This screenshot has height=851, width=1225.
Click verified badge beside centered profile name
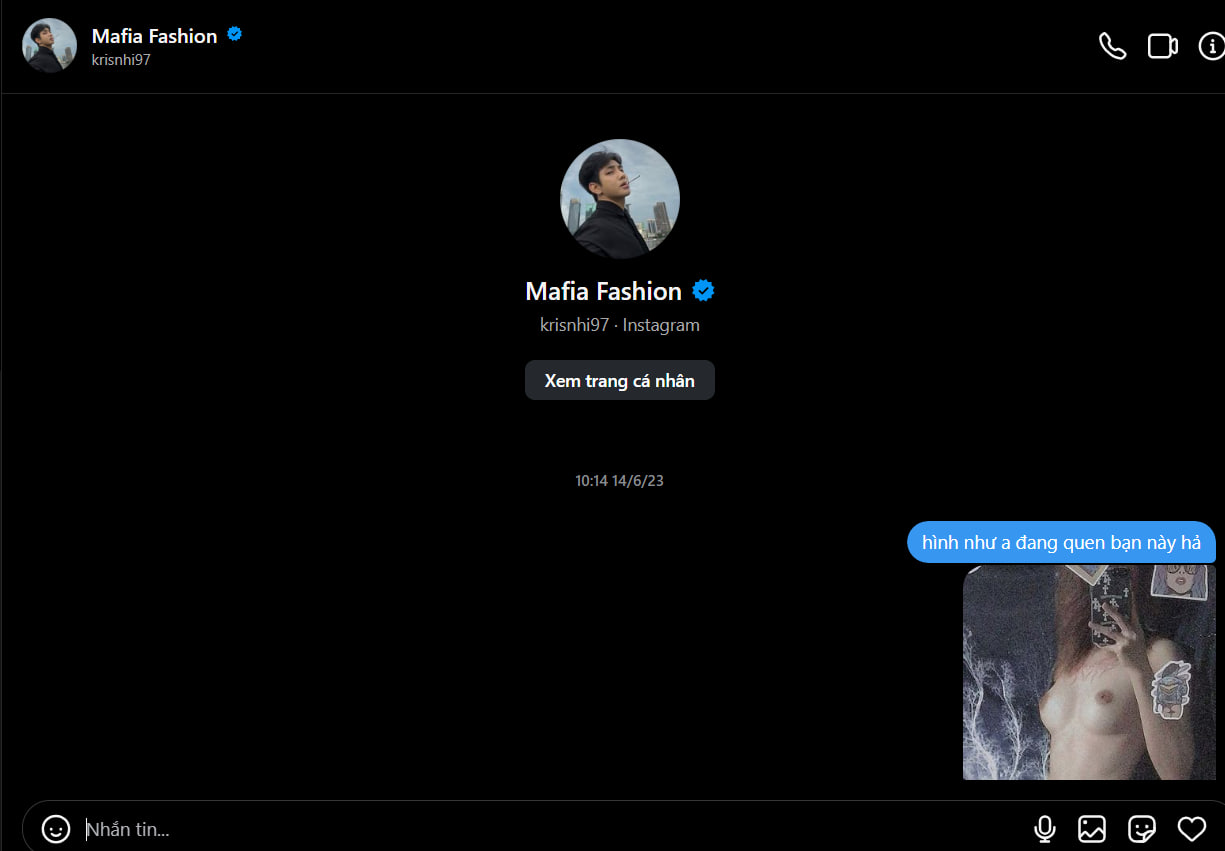coord(704,291)
